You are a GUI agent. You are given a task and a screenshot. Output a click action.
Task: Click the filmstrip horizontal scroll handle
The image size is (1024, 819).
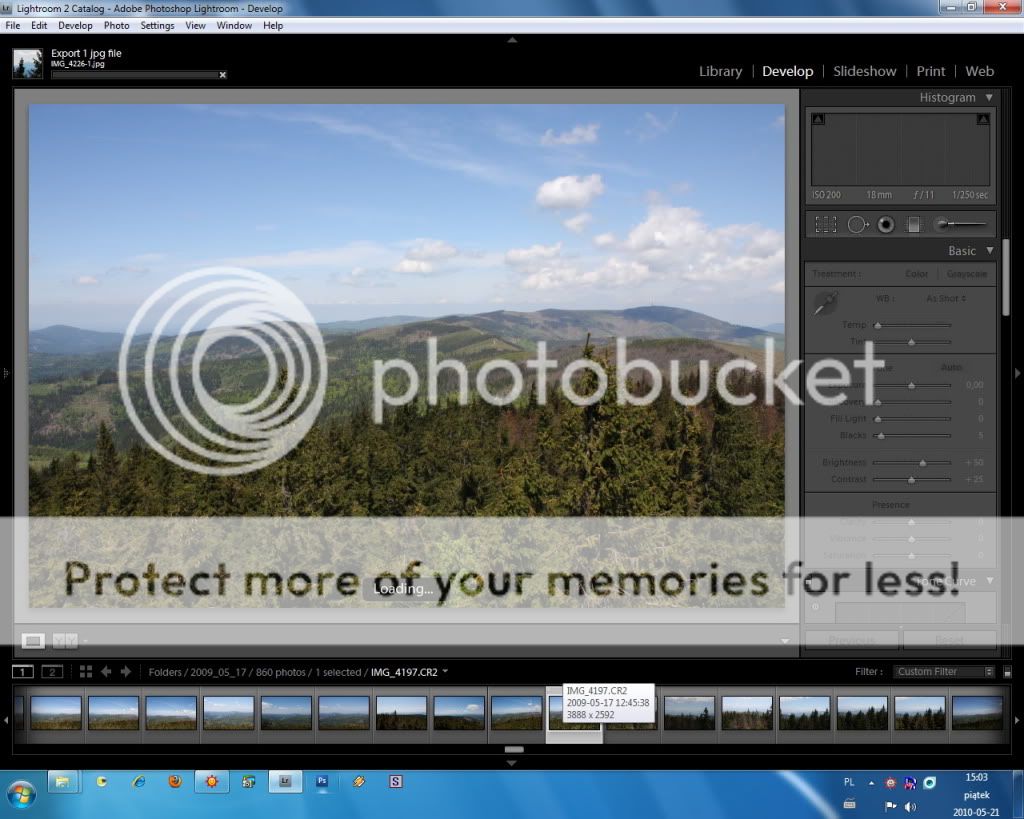point(514,749)
